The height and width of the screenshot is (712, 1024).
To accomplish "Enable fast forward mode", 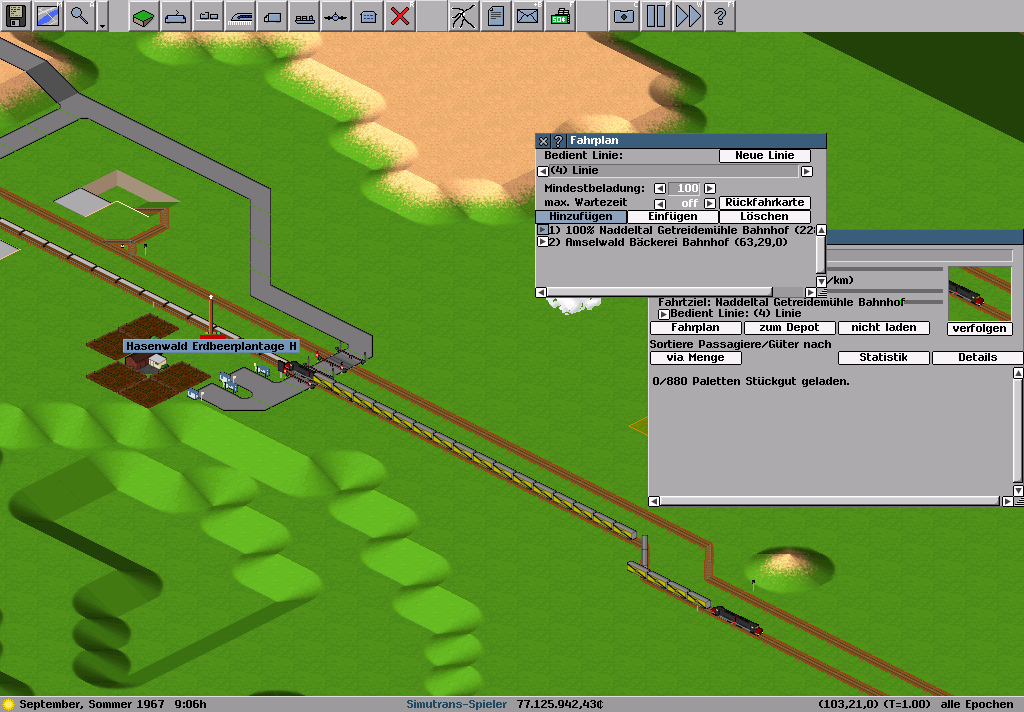I will (x=688, y=16).
